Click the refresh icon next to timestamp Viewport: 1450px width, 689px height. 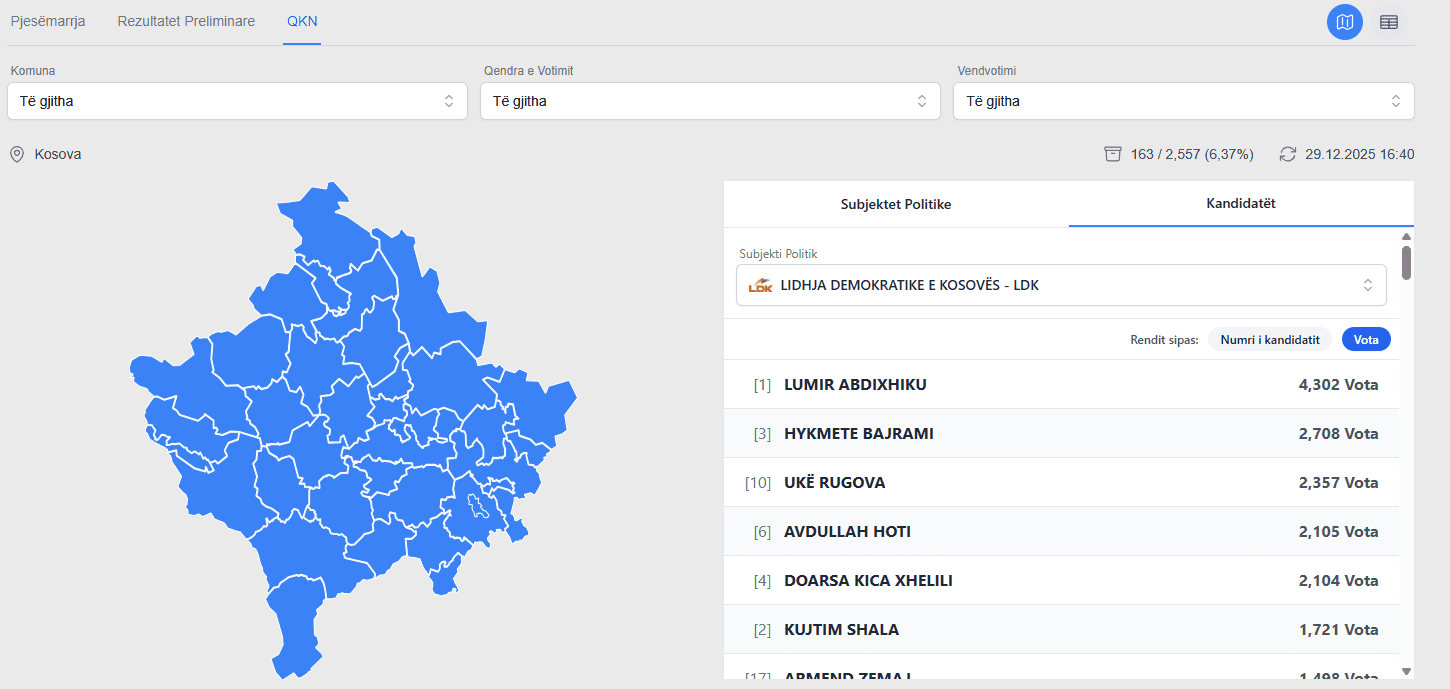[1288, 154]
